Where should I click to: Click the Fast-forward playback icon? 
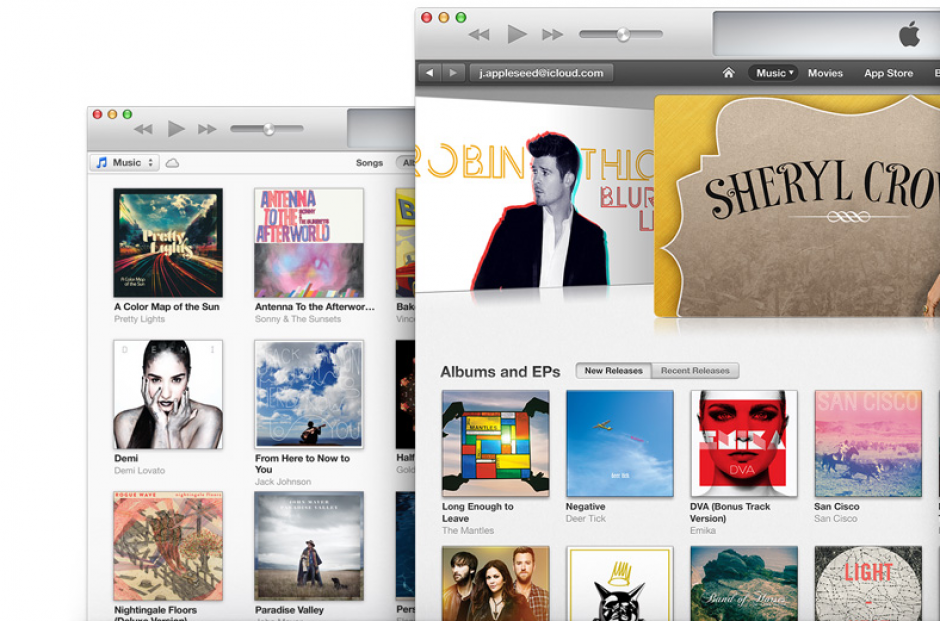[550, 32]
